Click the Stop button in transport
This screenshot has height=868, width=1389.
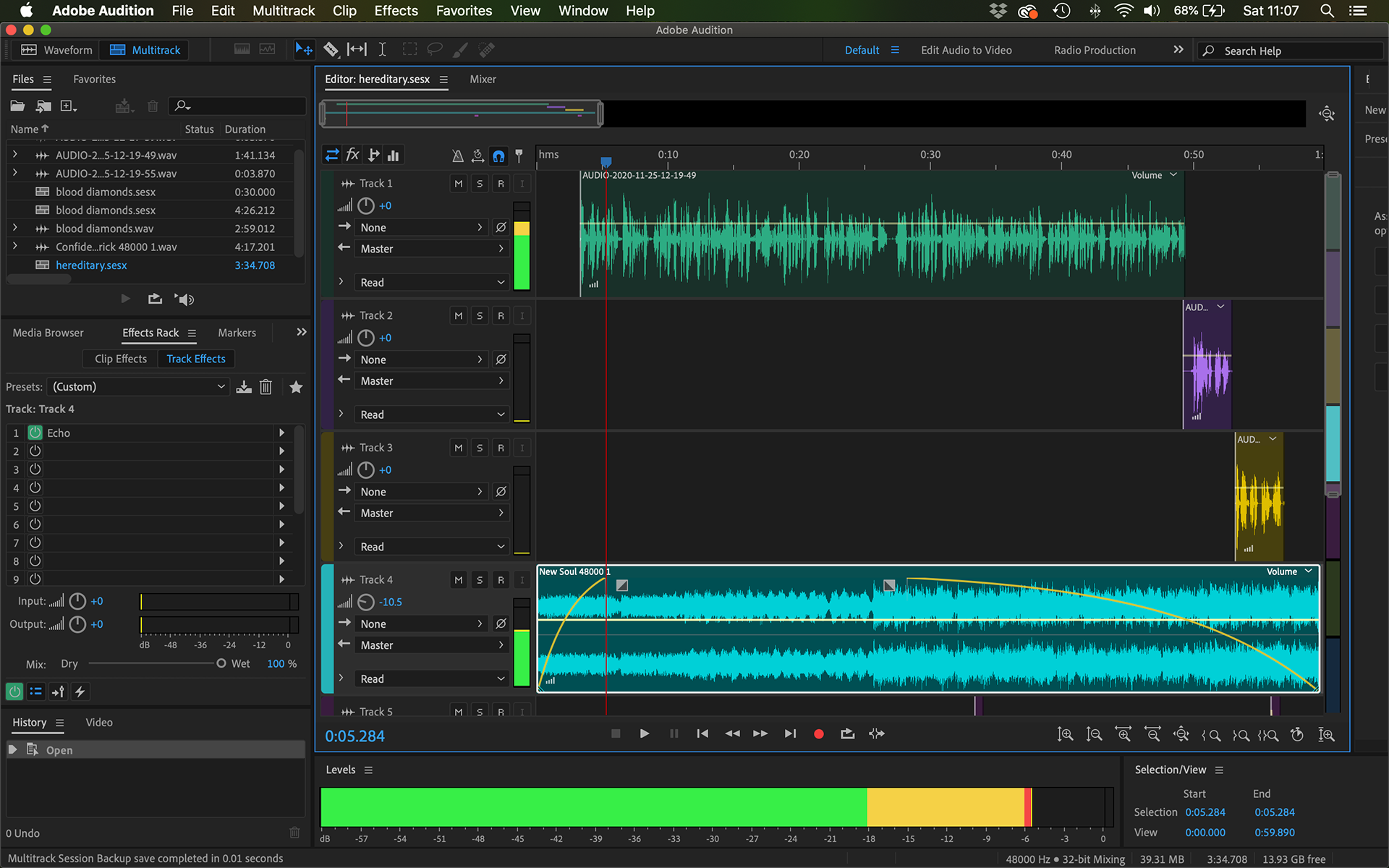pyautogui.click(x=616, y=733)
